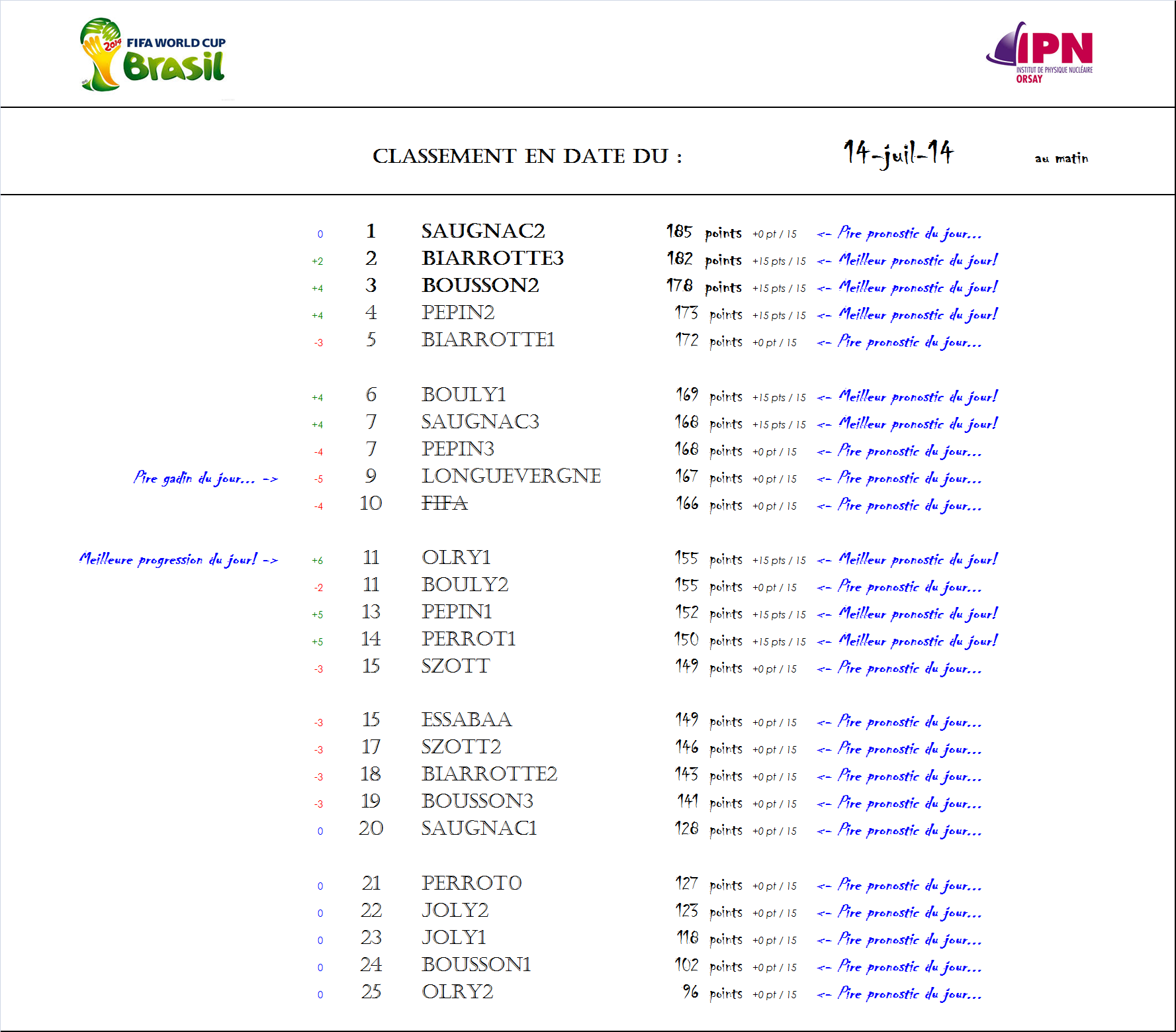Select team name PEPIN3
Image resolution: width=1176 pixels, height=1032 pixels.
(458, 449)
